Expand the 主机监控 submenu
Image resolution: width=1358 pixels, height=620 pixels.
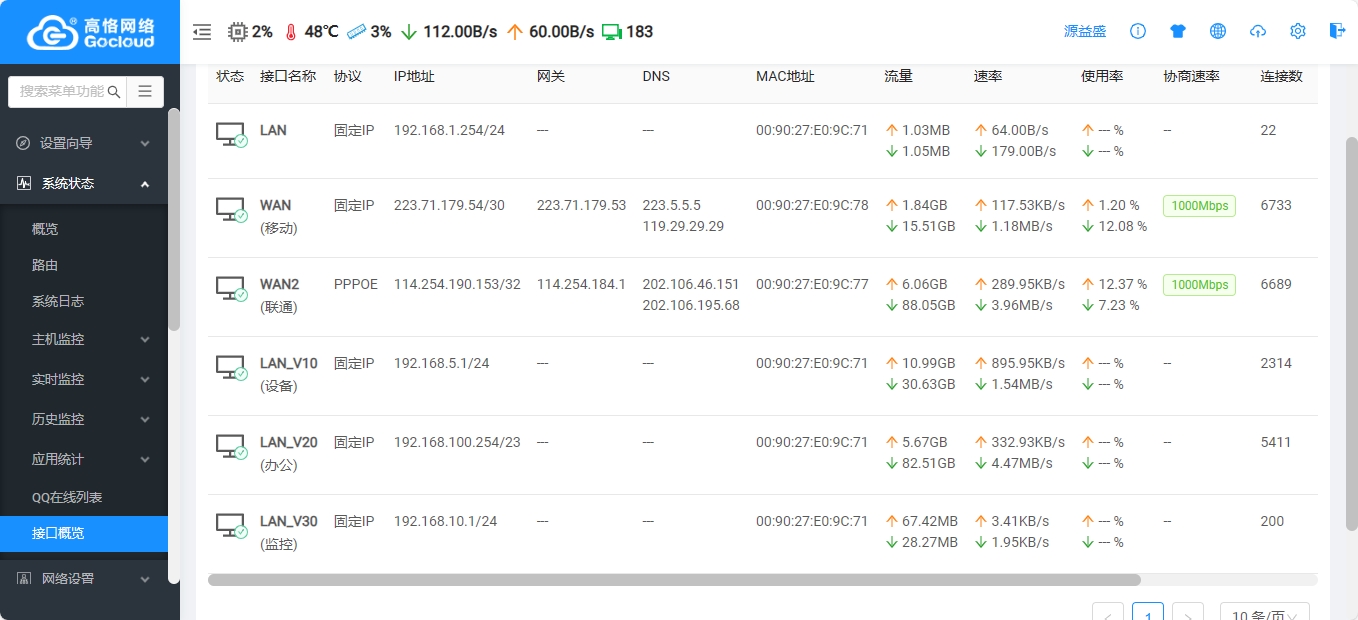(x=84, y=340)
